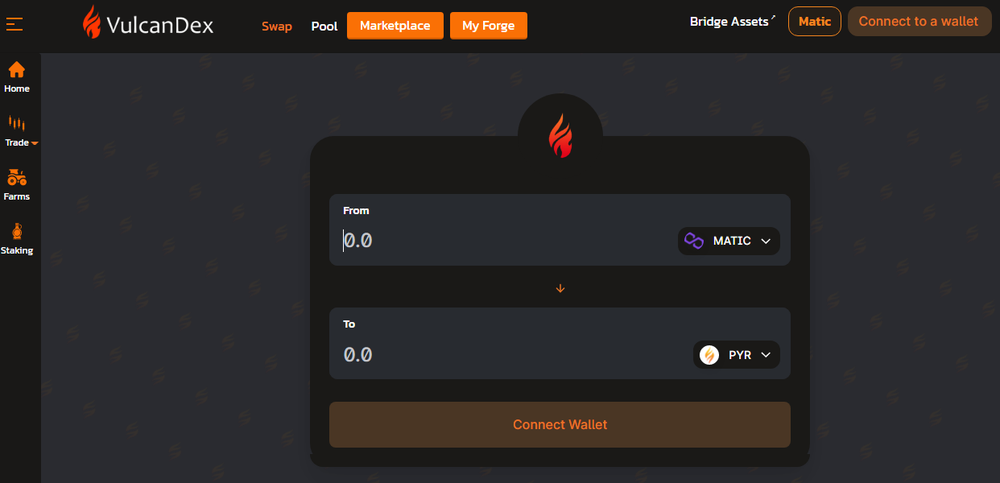Click Connect to a wallet
The image size is (1000, 483).
point(918,21)
